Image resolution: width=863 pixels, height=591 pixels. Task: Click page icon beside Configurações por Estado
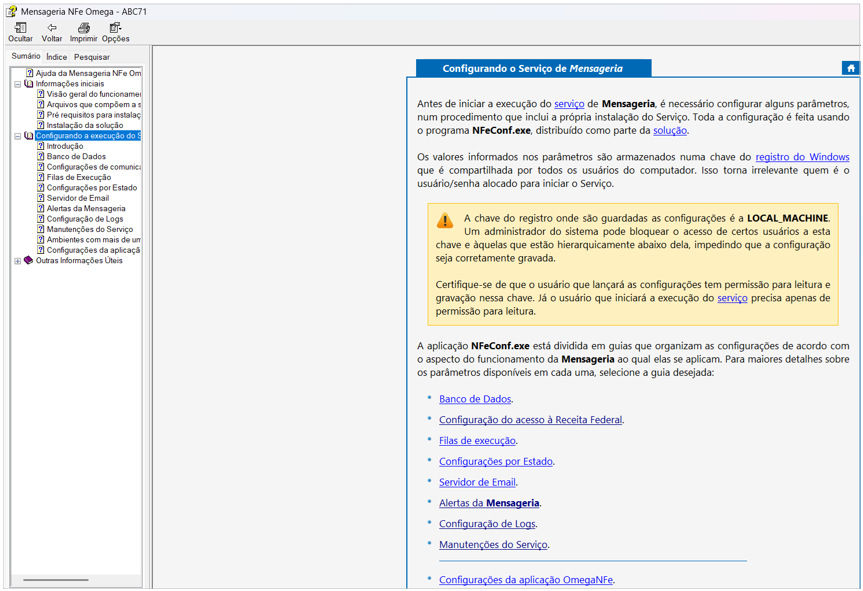(41, 188)
